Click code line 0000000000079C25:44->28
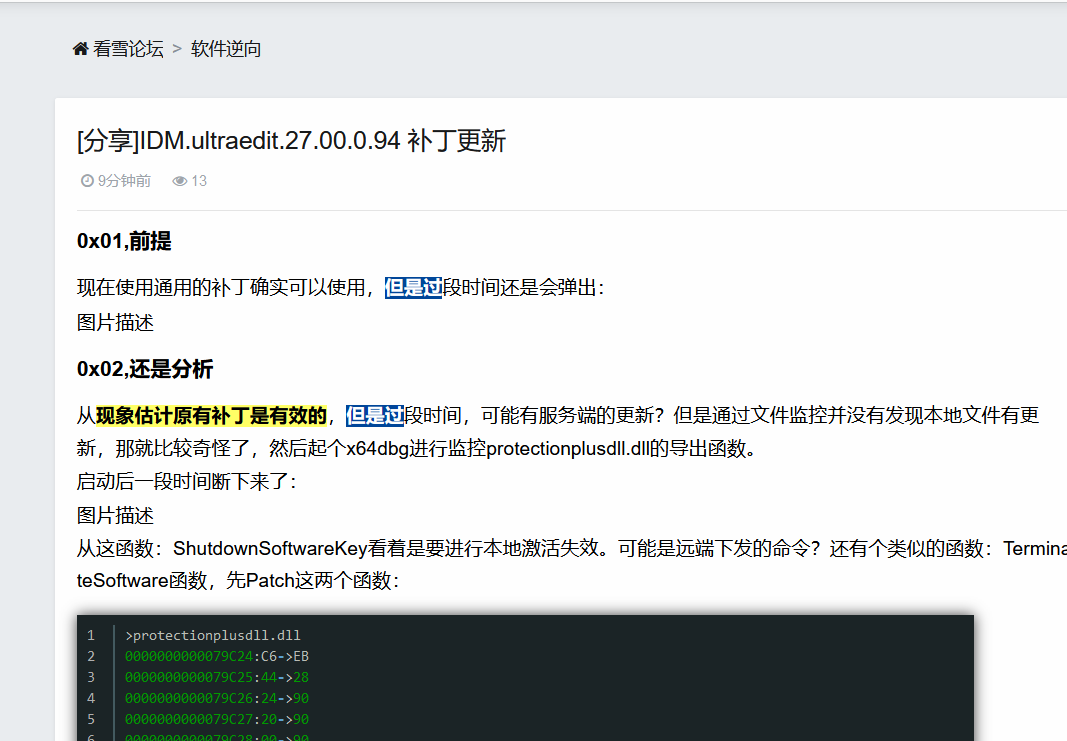The width and height of the screenshot is (1067, 741). tap(217, 678)
